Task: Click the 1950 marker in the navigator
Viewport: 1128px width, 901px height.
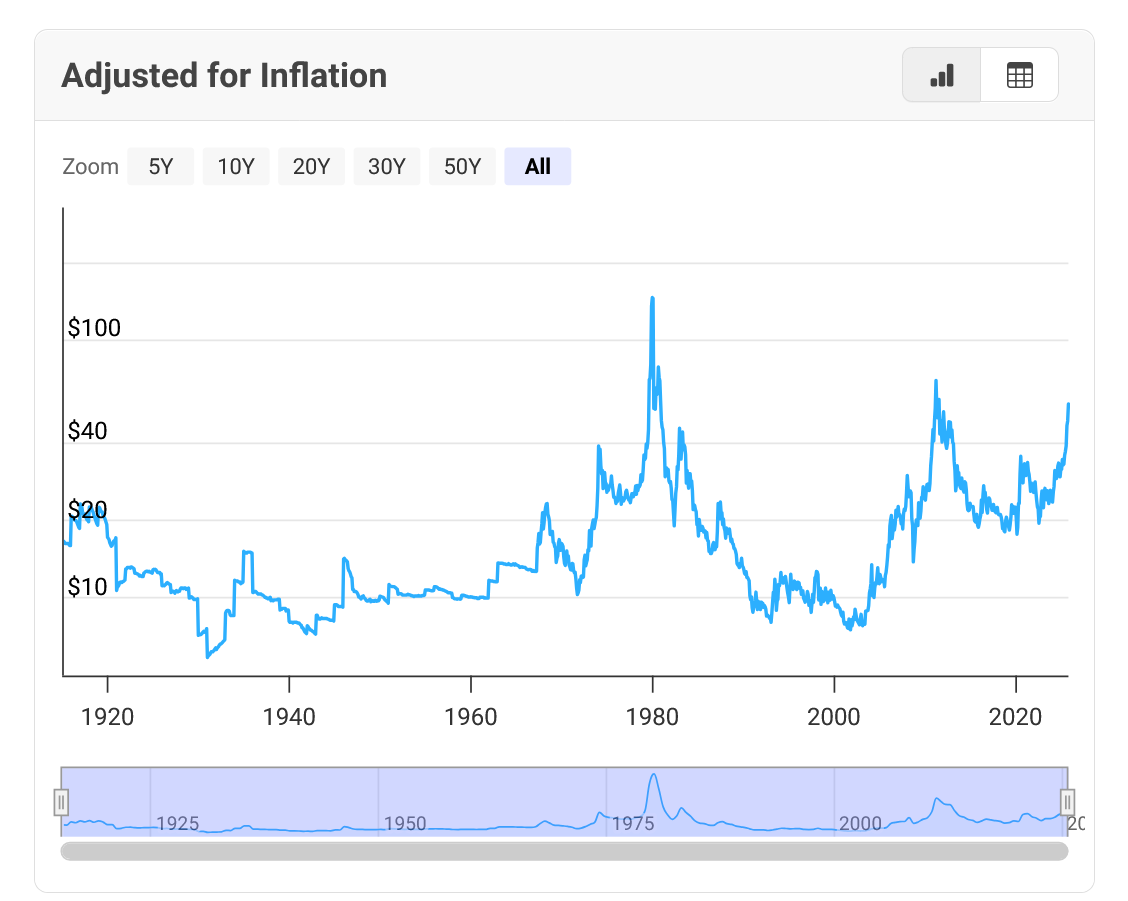Action: tap(405, 823)
